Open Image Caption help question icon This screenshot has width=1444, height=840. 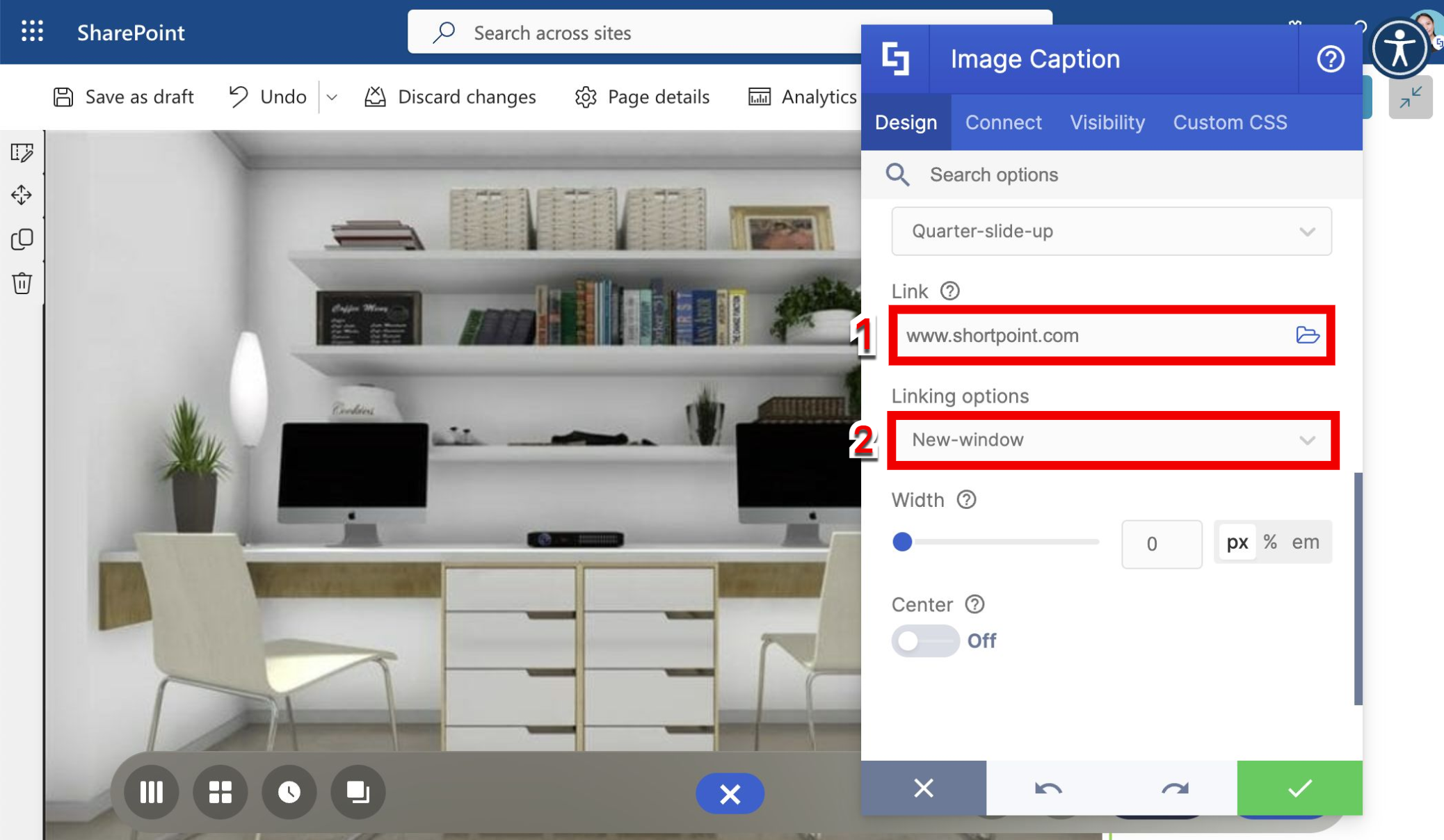[x=1330, y=59]
